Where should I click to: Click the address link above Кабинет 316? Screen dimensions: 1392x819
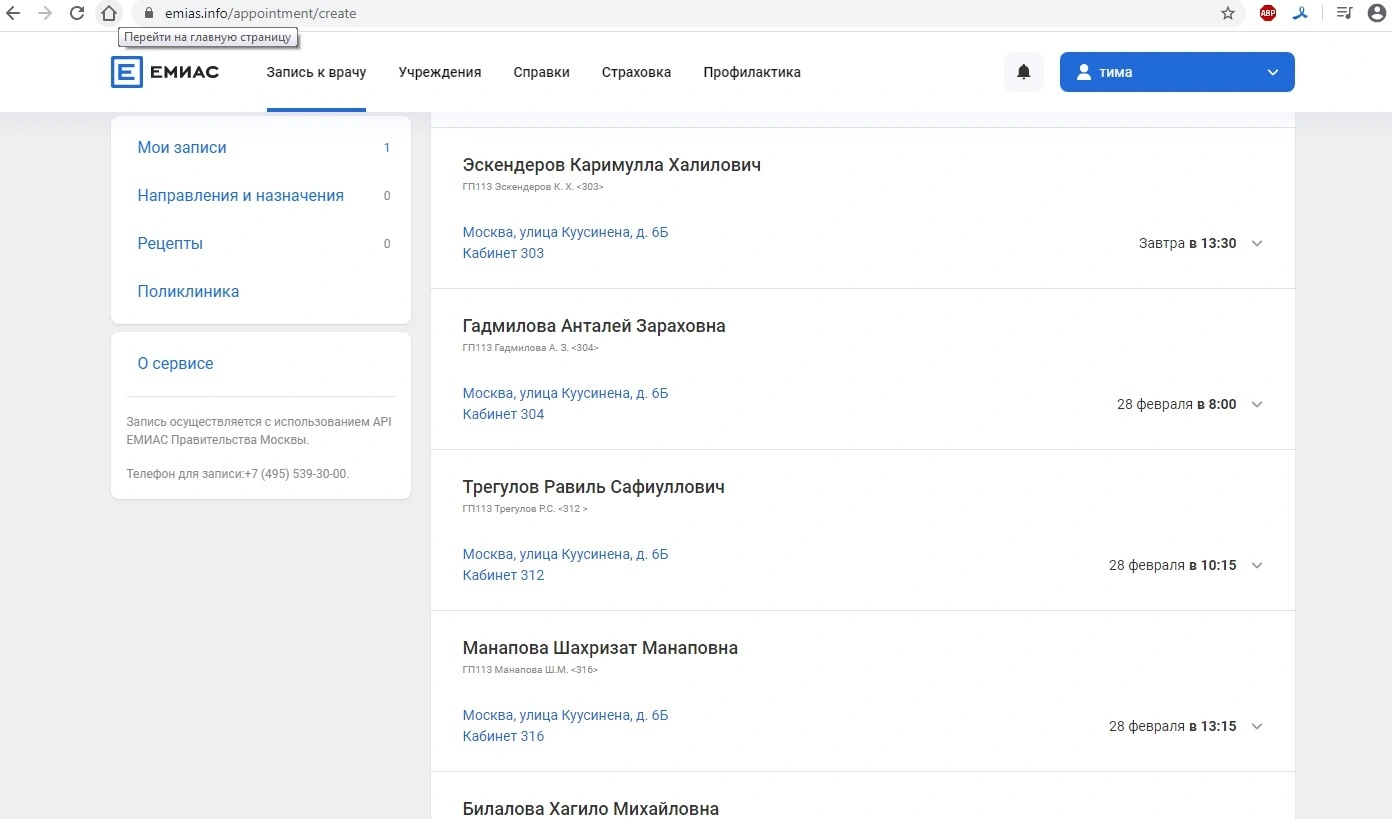tap(565, 715)
